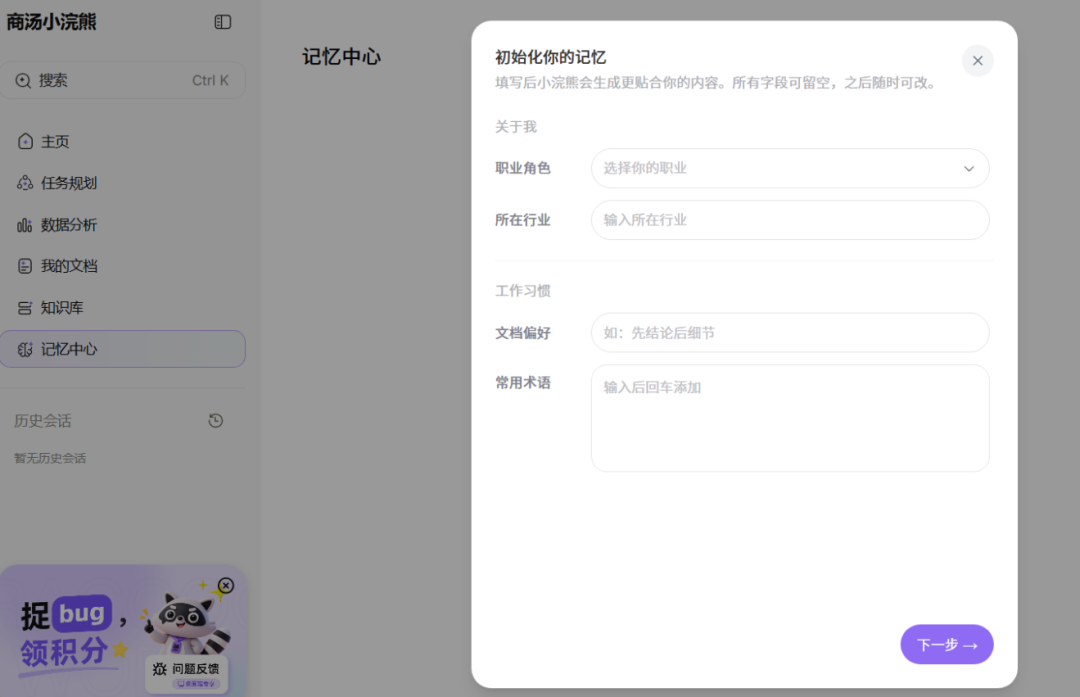Screen dimensions: 1080x697
Task: Click the Ctrl K shortcut hint
Action: tap(210, 81)
